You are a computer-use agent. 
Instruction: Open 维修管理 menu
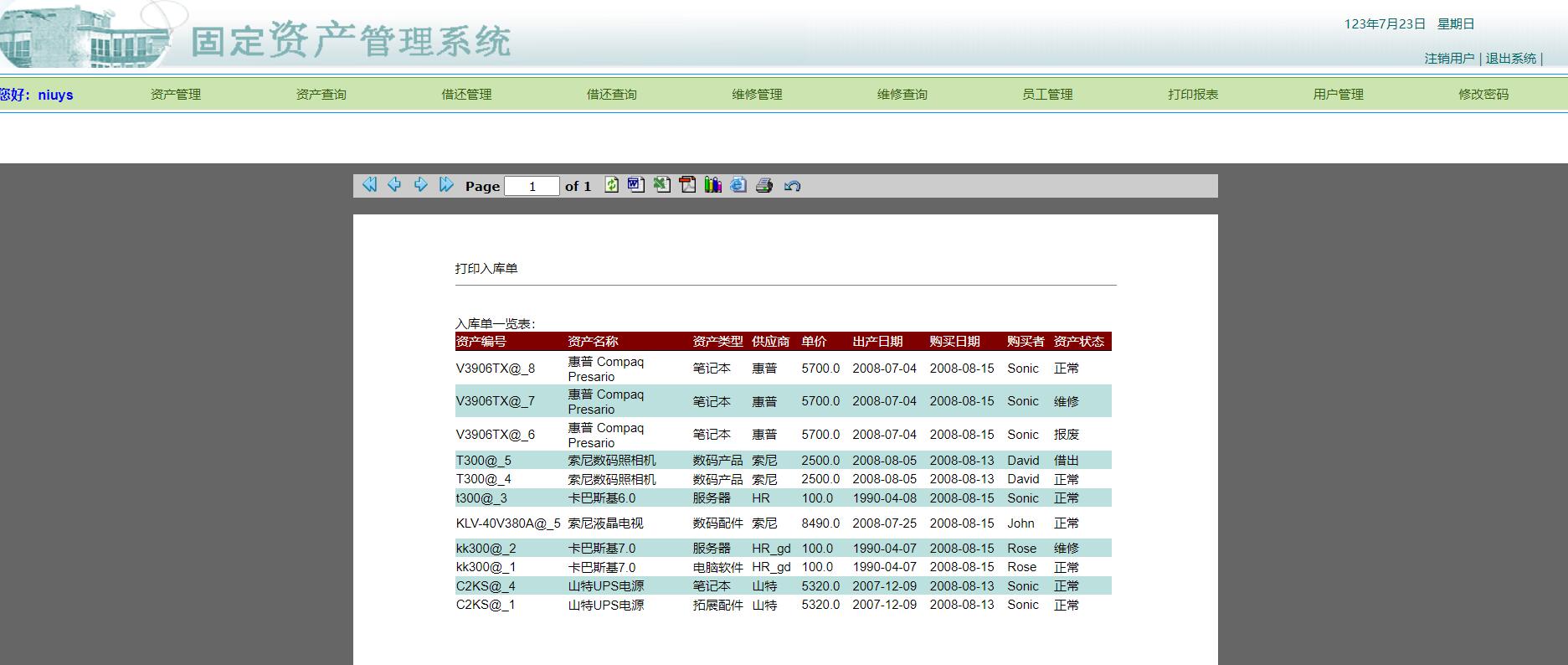click(x=757, y=95)
